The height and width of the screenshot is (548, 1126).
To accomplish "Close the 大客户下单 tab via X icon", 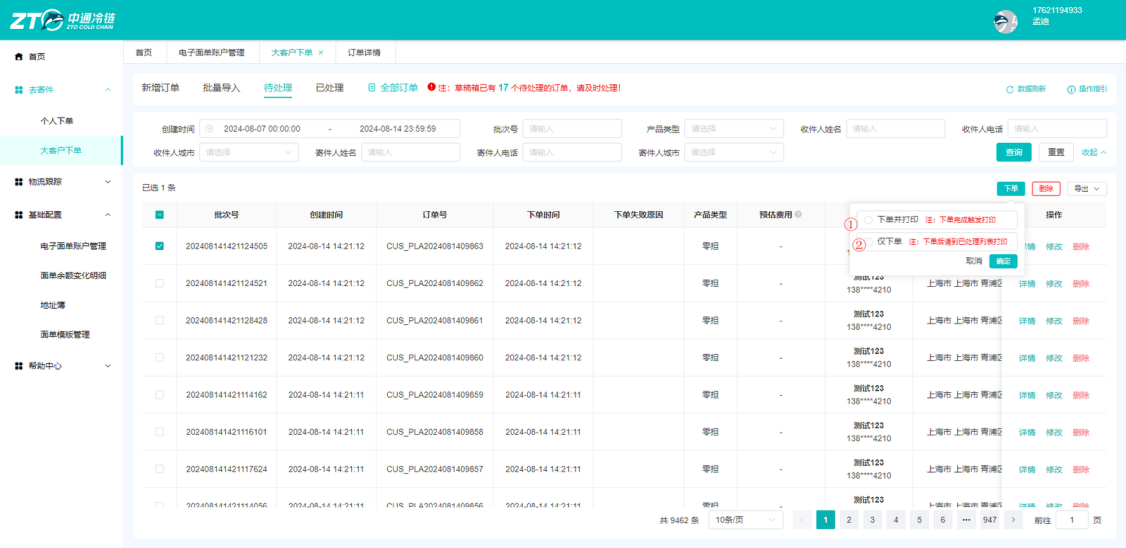I will coord(321,52).
